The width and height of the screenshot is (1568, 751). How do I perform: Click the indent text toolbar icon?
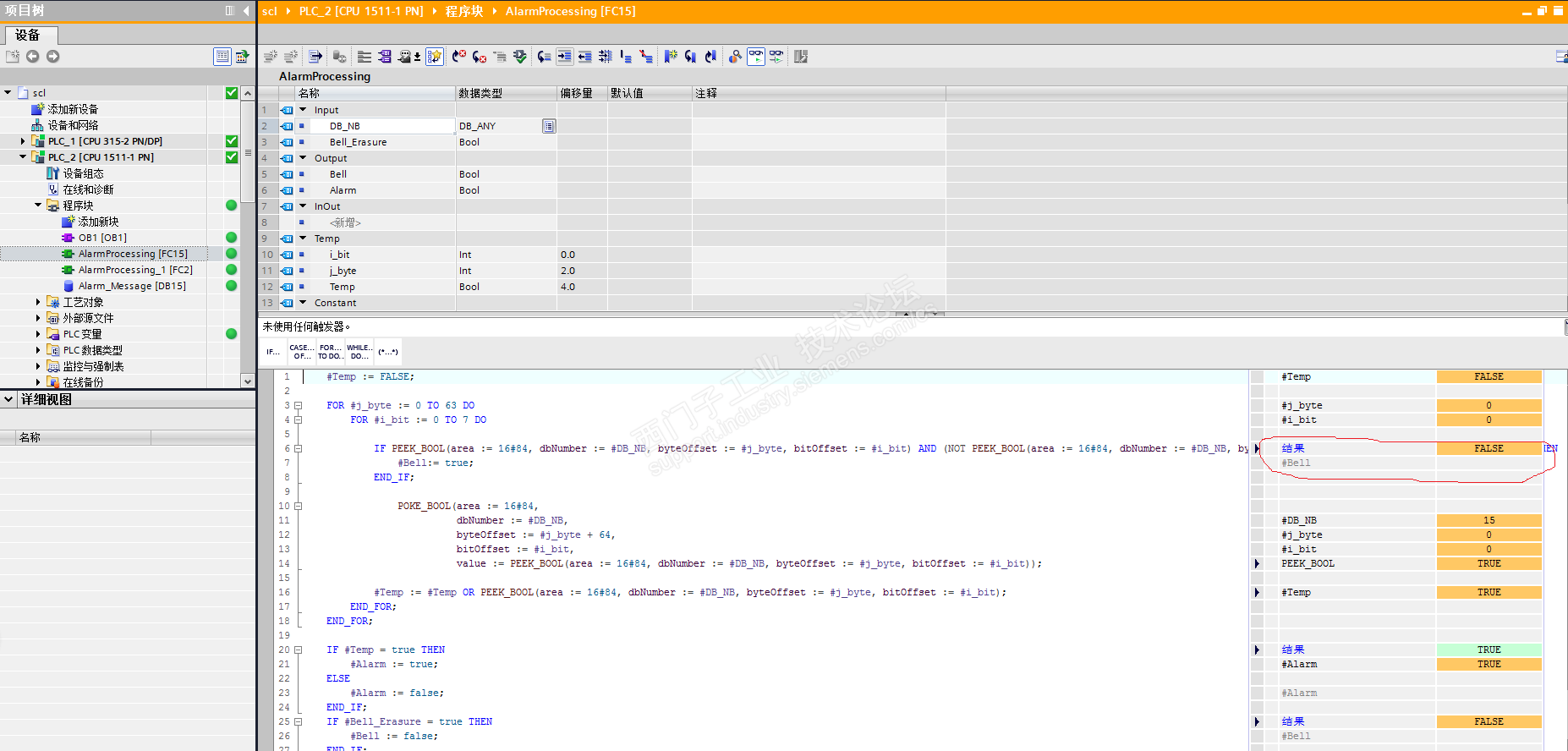point(564,57)
